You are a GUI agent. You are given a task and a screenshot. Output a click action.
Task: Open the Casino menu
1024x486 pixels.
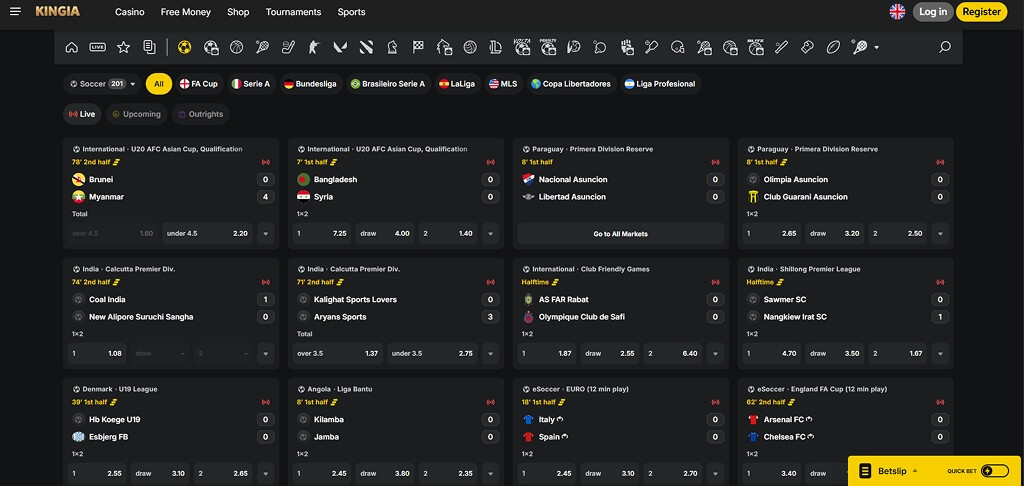pyautogui.click(x=130, y=12)
